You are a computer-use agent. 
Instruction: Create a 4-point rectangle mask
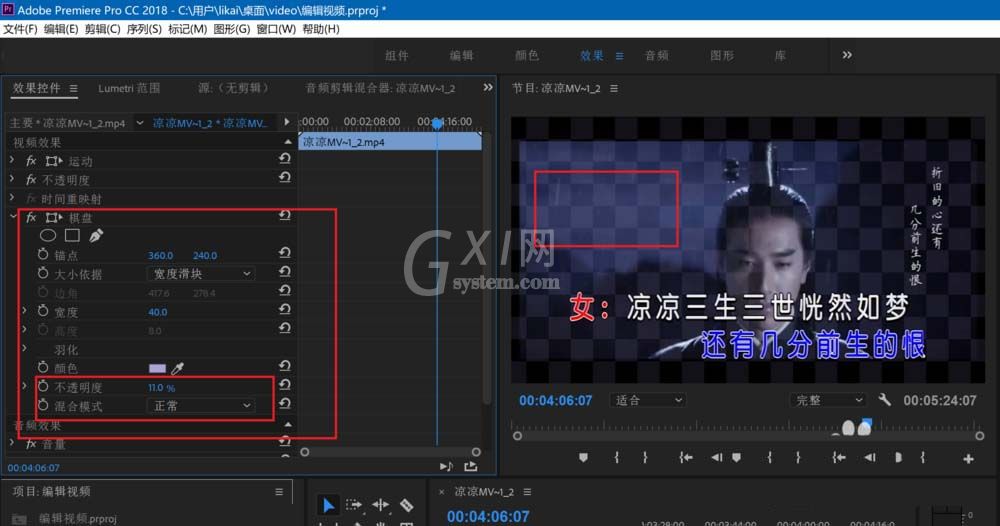[x=72, y=235]
